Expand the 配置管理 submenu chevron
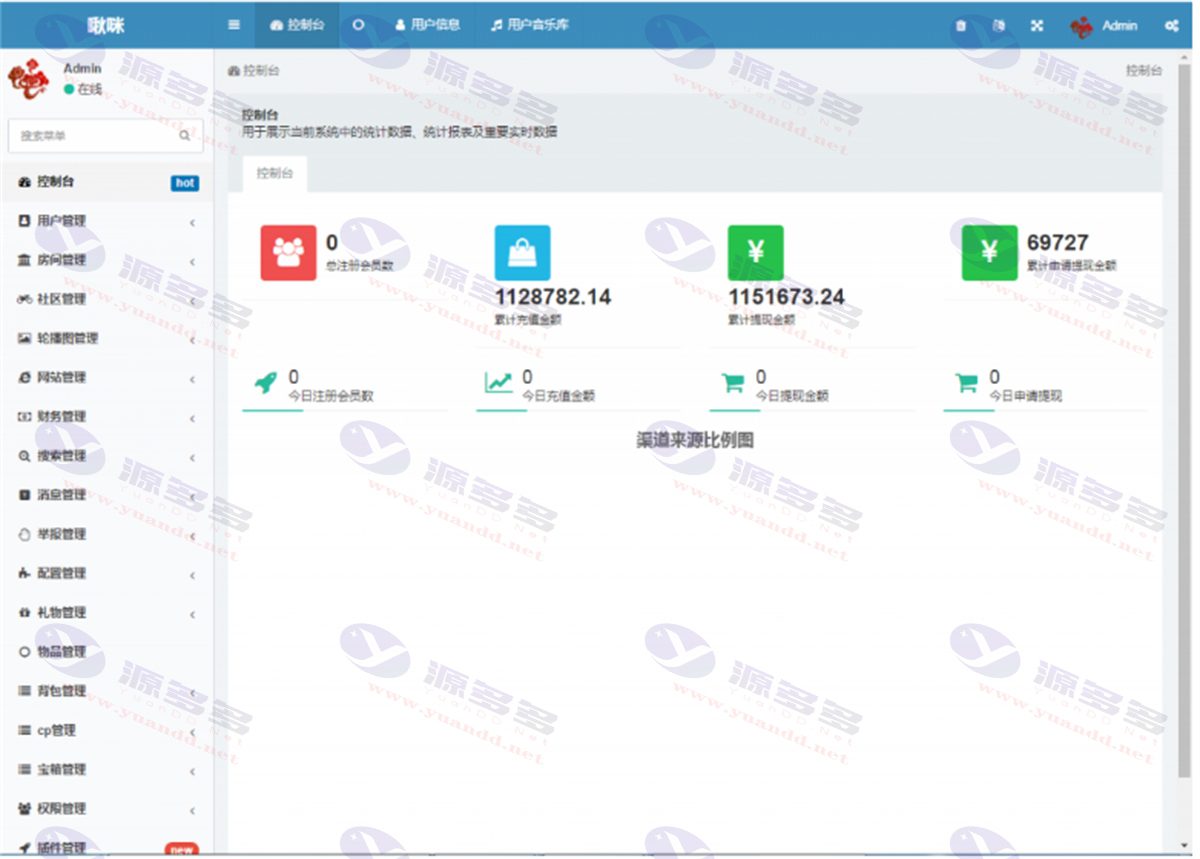Screen dimensions: 1200x859 (192, 575)
